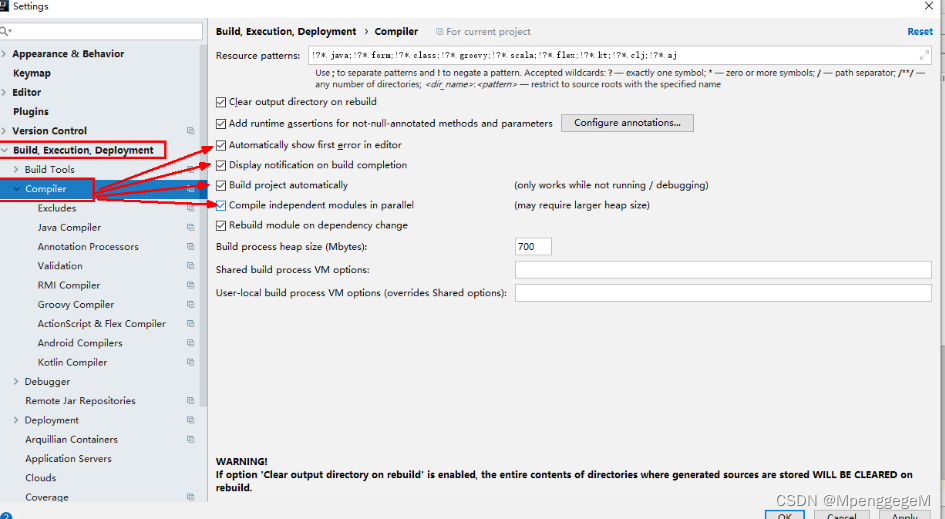The height and width of the screenshot is (519, 945).
Task: Toggle Display notification on build completion
Action: point(221,165)
